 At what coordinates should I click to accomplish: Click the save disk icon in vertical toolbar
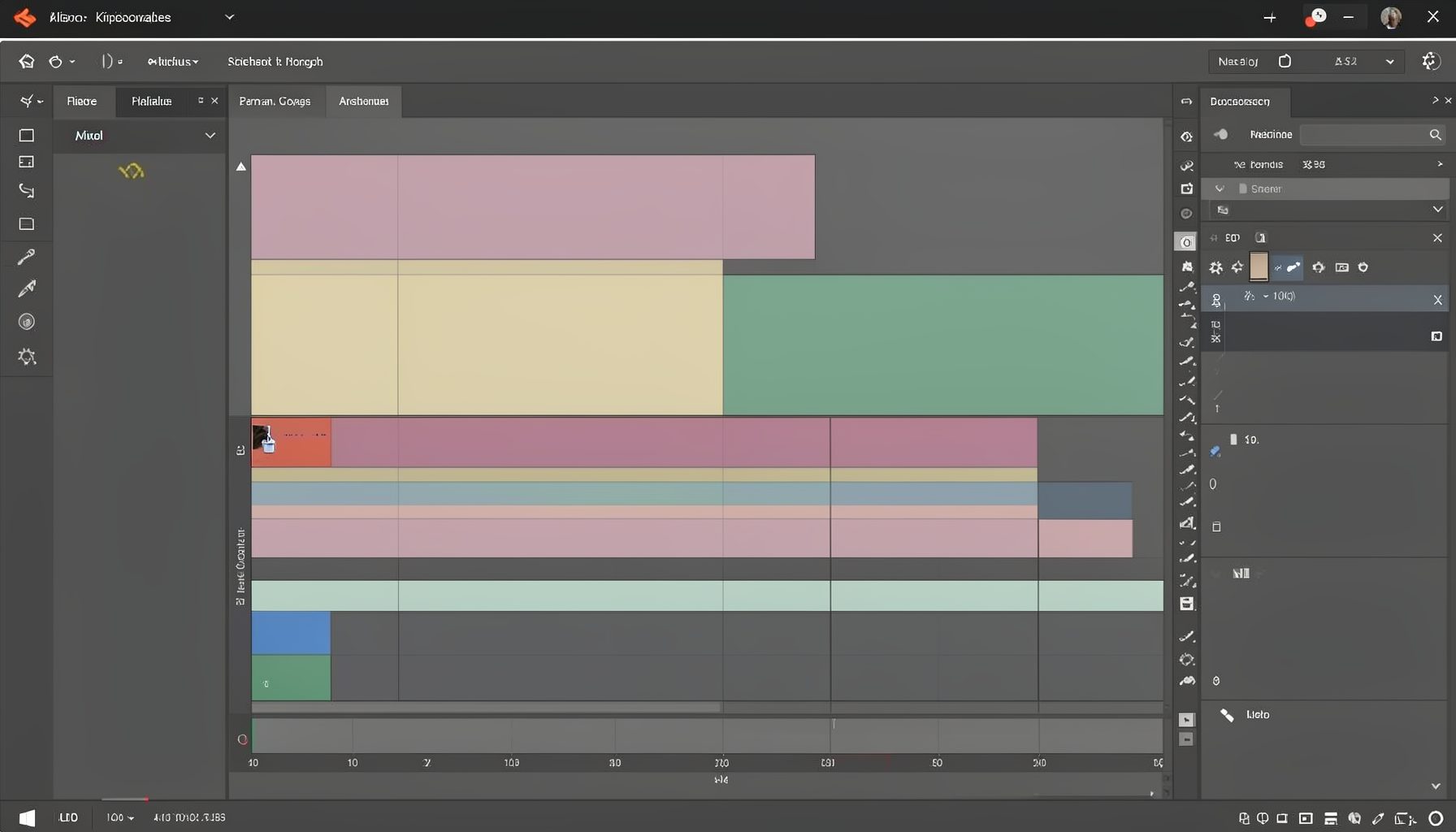tap(1187, 604)
